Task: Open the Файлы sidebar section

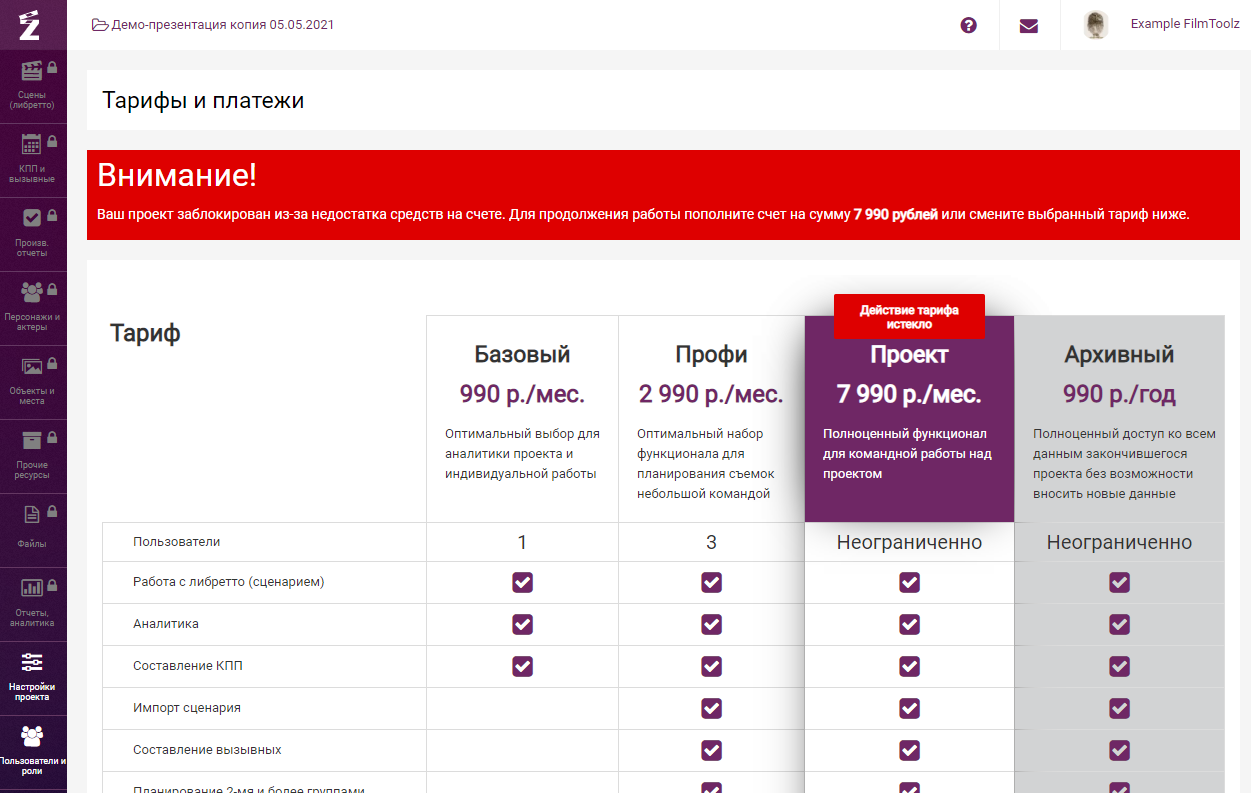Action: [x=33, y=531]
